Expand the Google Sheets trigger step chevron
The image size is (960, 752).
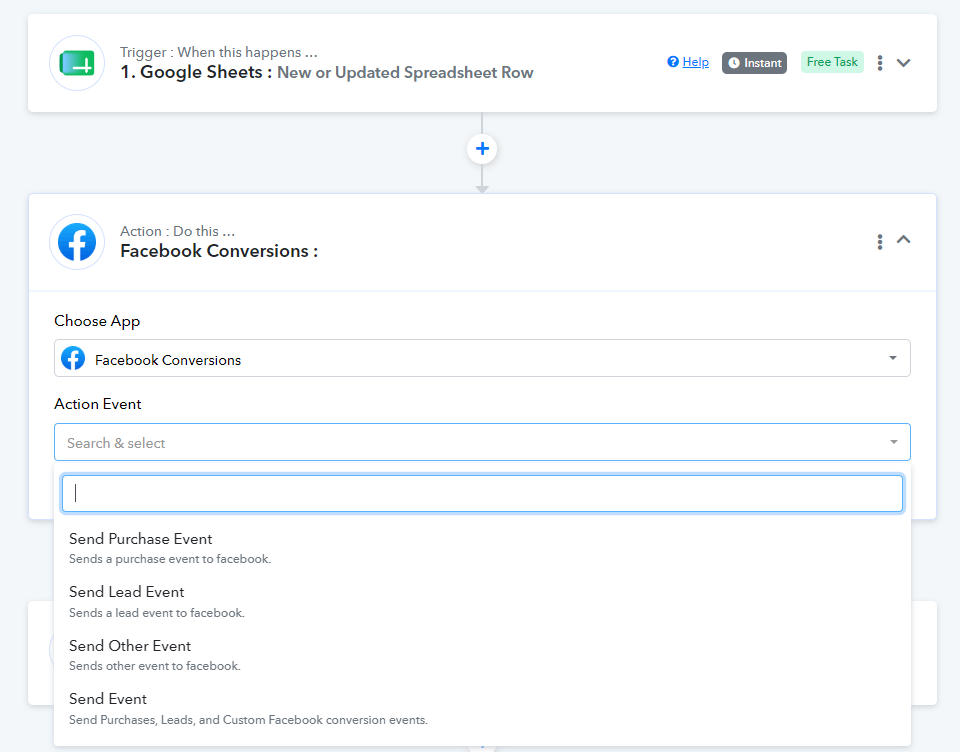click(904, 62)
